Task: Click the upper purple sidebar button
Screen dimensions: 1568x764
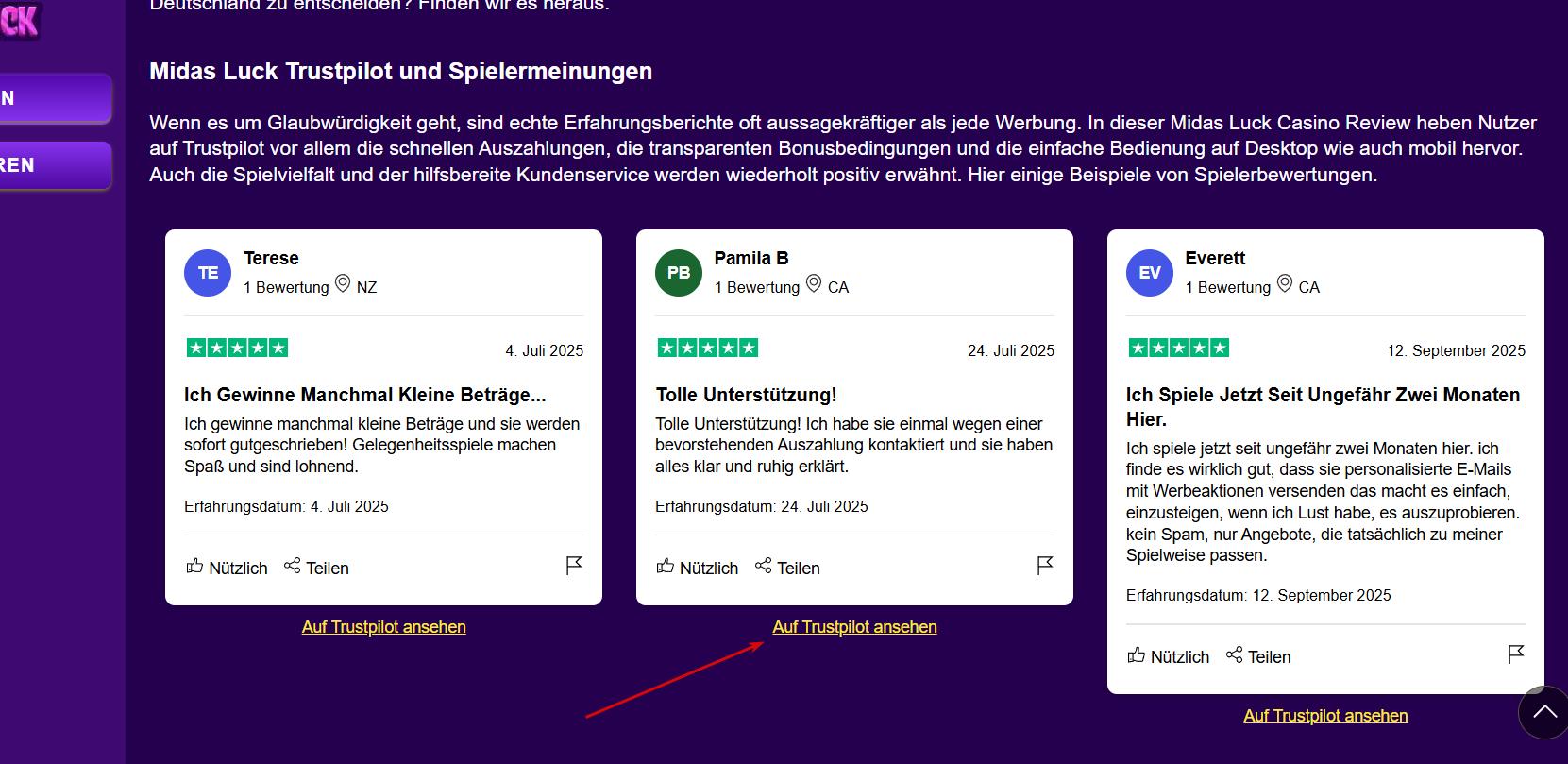Action: (x=55, y=98)
